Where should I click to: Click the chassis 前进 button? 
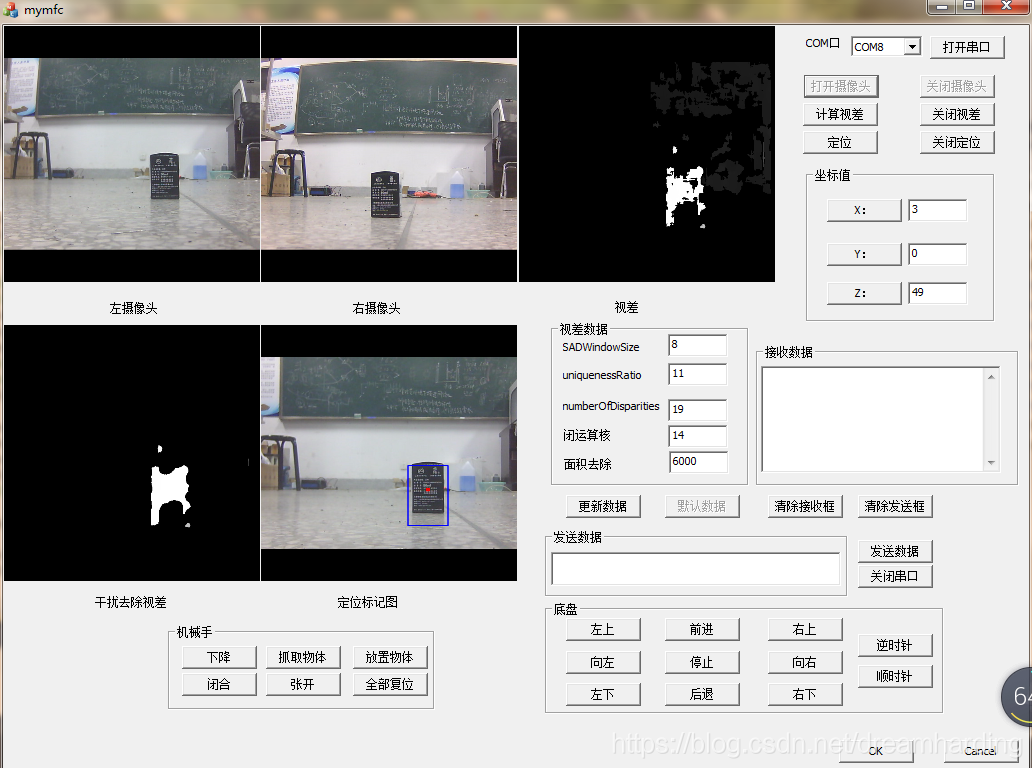point(702,630)
